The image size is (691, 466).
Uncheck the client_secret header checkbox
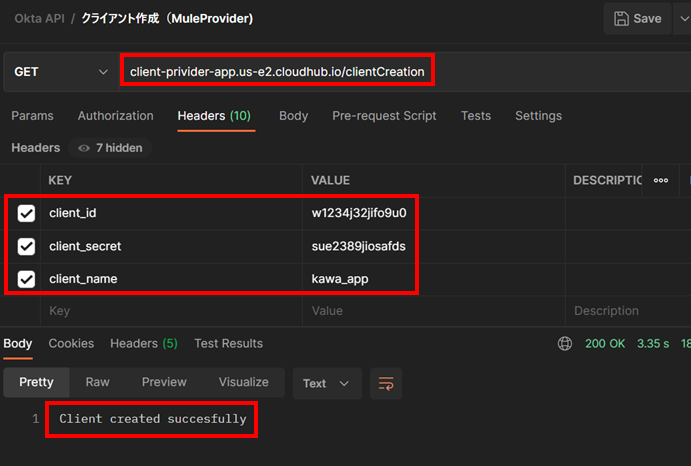point(27,246)
